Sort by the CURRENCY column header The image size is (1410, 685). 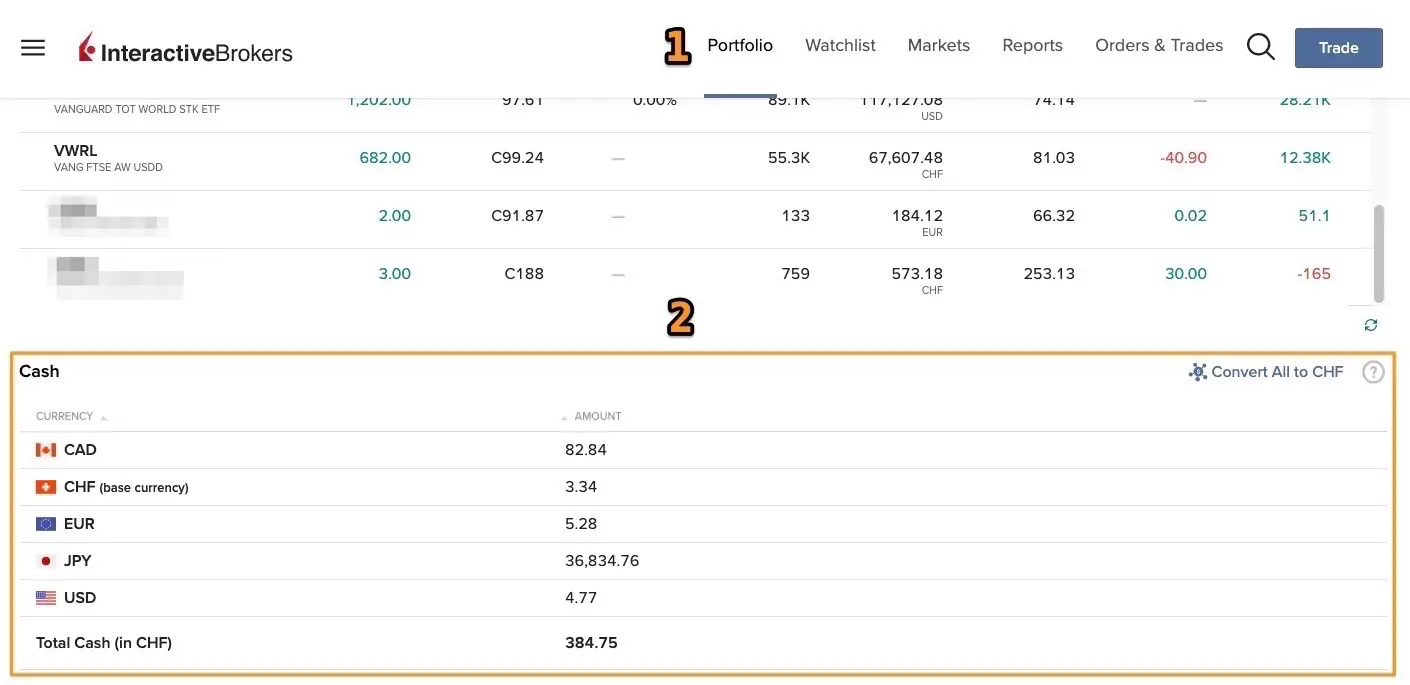tap(65, 416)
